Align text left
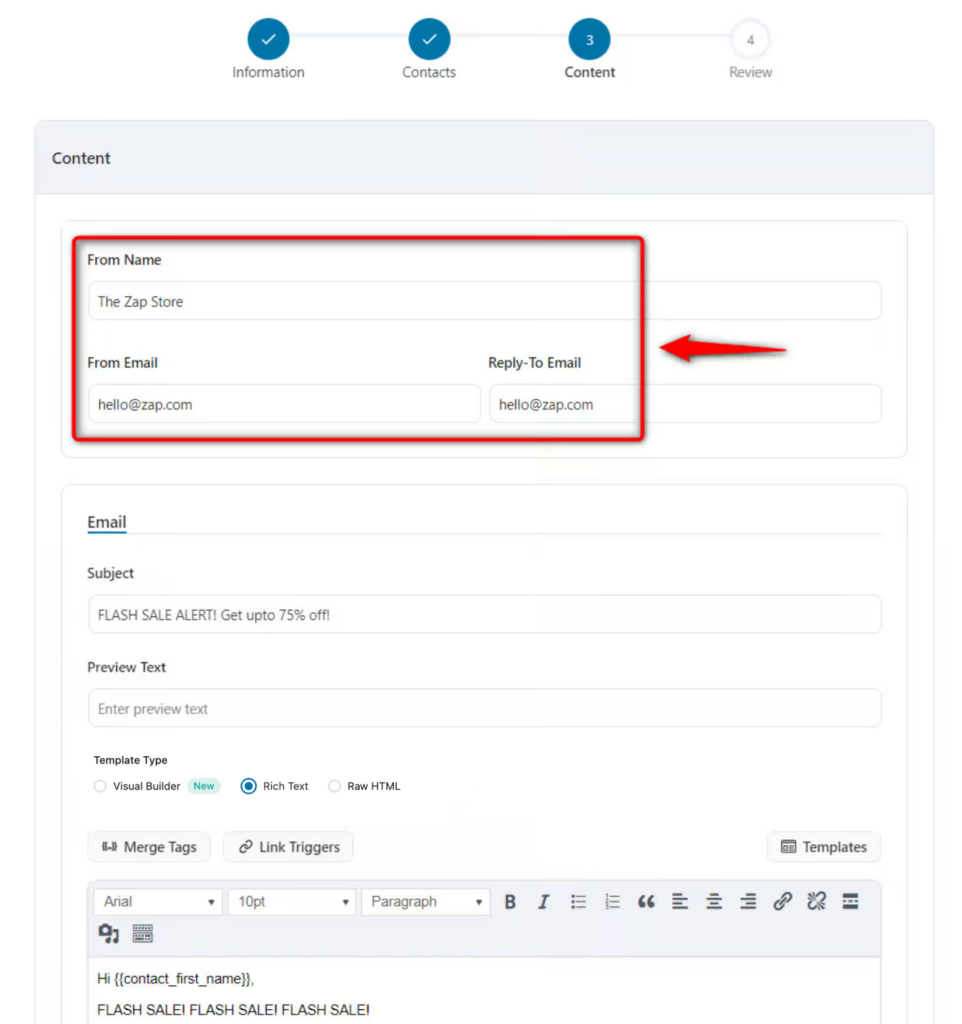Viewport: 962px width, 1024px height. click(x=680, y=902)
